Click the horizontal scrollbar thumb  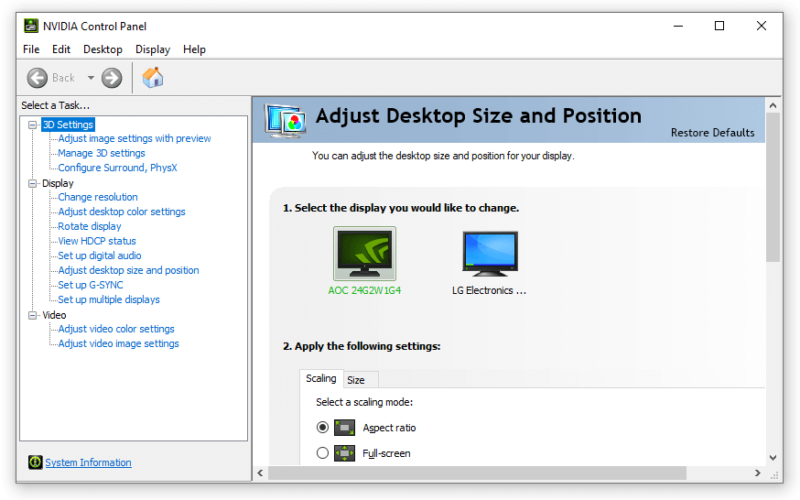tap(477, 473)
